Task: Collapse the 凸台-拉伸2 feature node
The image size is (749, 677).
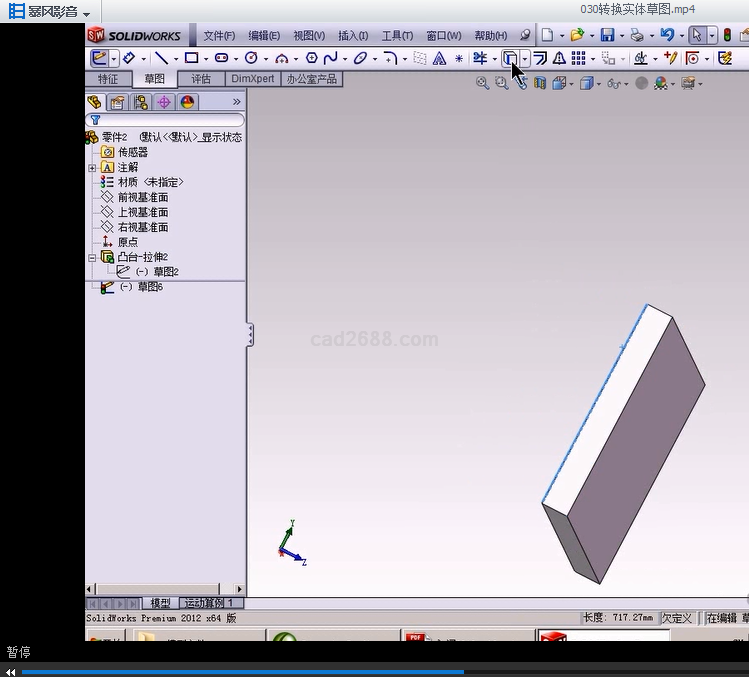Action: pyautogui.click(x=92, y=258)
